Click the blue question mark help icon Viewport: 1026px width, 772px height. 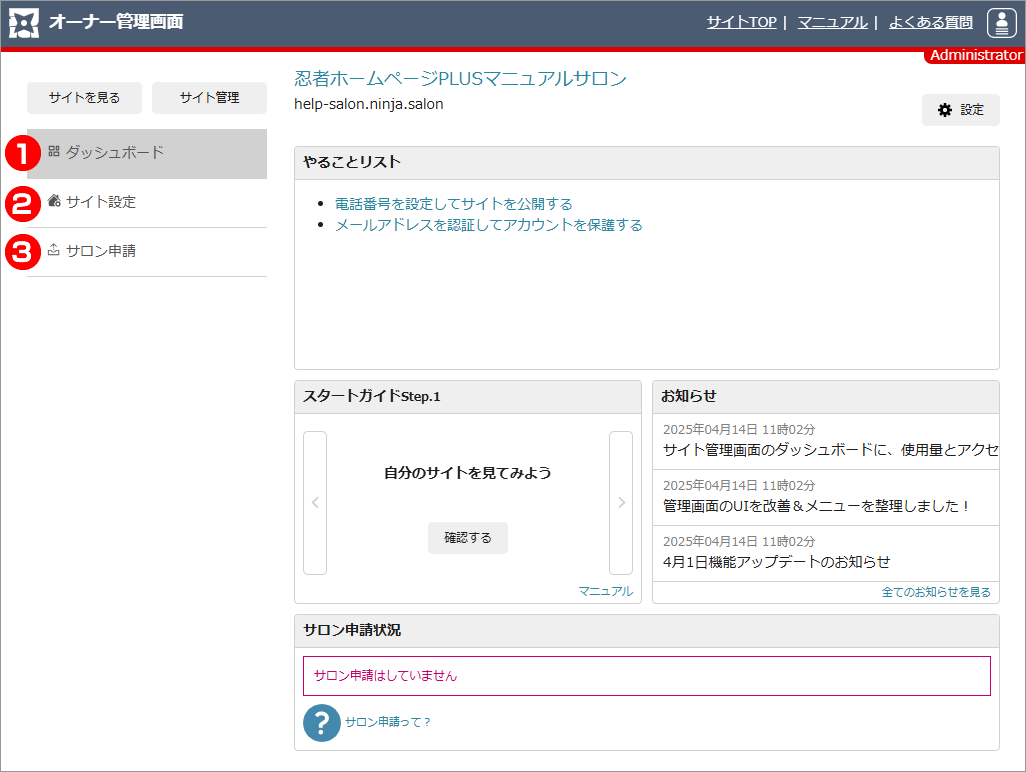pos(322,722)
